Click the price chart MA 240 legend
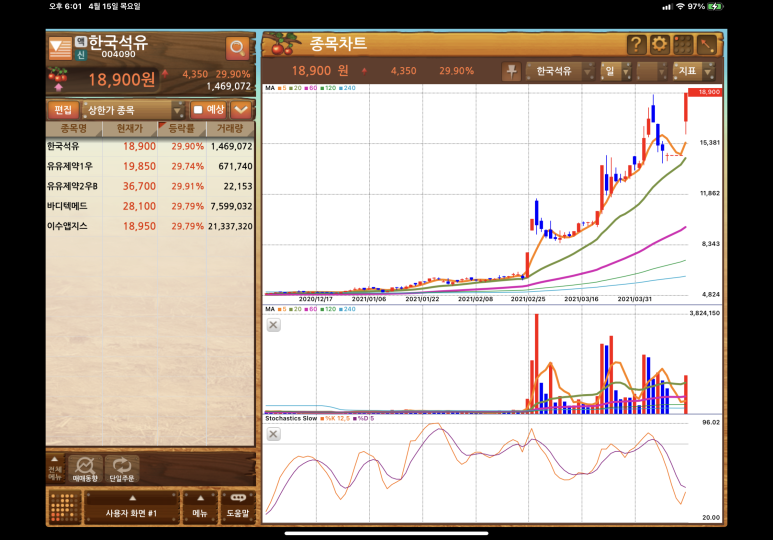 [348, 88]
